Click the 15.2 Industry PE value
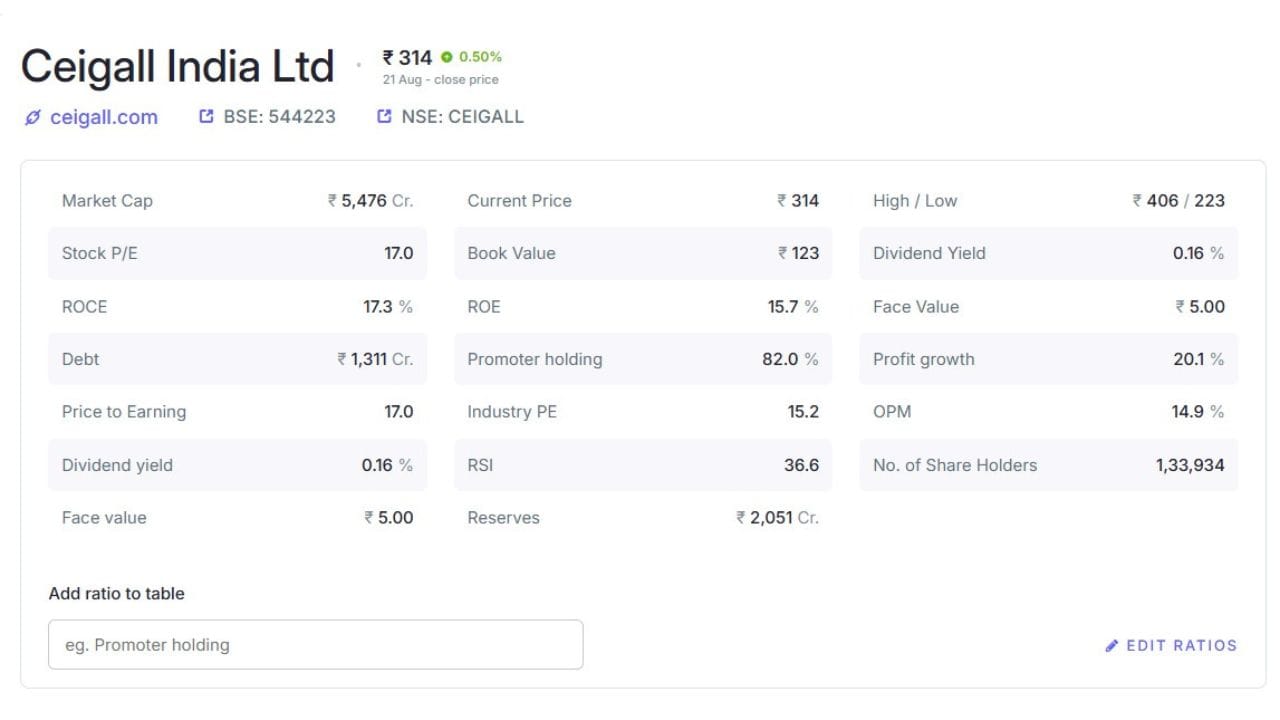Screen dimensions: 1280x720 click(803, 412)
